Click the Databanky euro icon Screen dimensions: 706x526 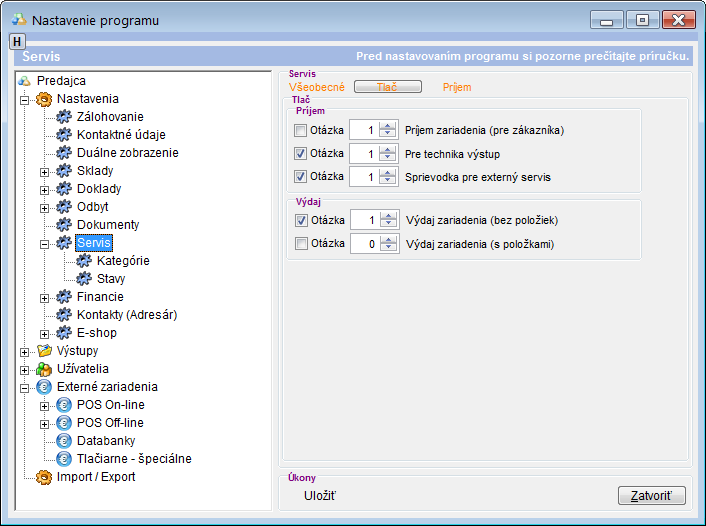click(x=65, y=441)
